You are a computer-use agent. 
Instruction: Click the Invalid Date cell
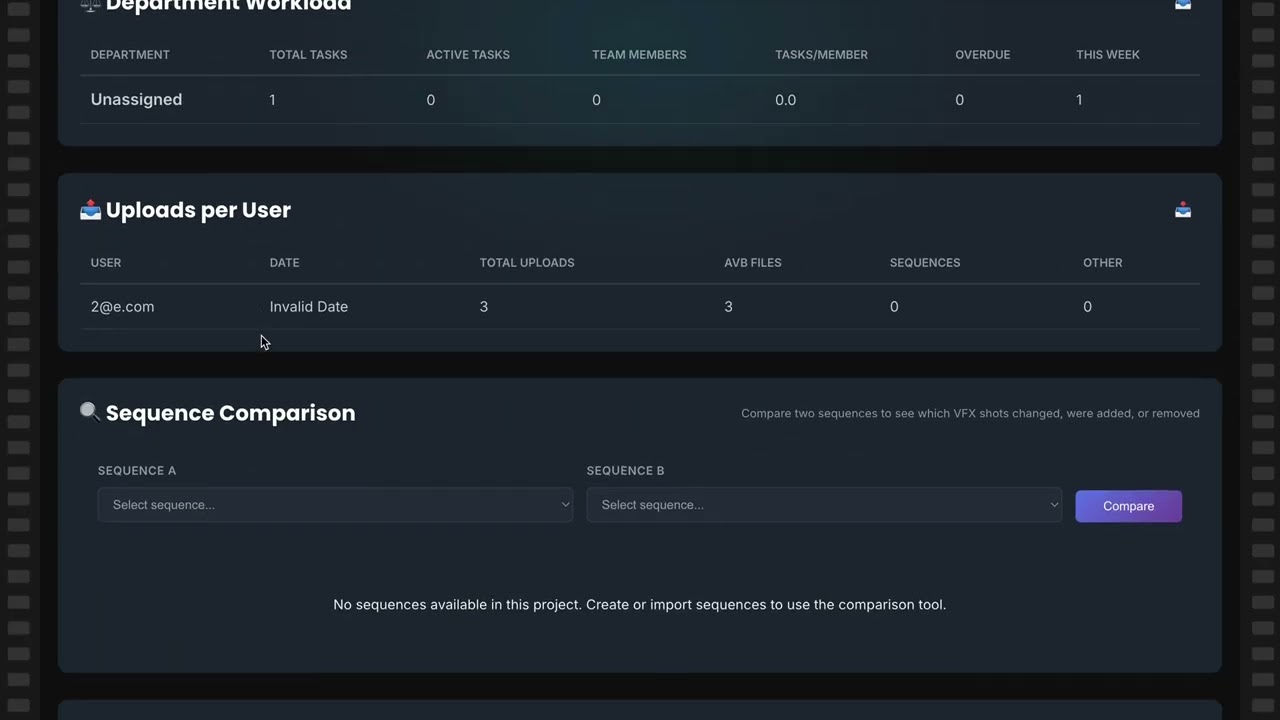(x=309, y=307)
